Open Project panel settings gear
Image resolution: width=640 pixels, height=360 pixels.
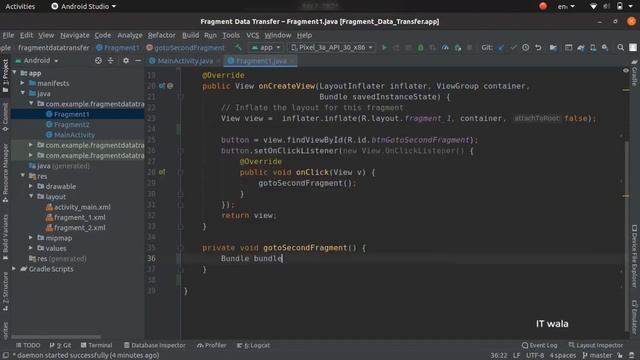pyautogui.click(x=126, y=60)
